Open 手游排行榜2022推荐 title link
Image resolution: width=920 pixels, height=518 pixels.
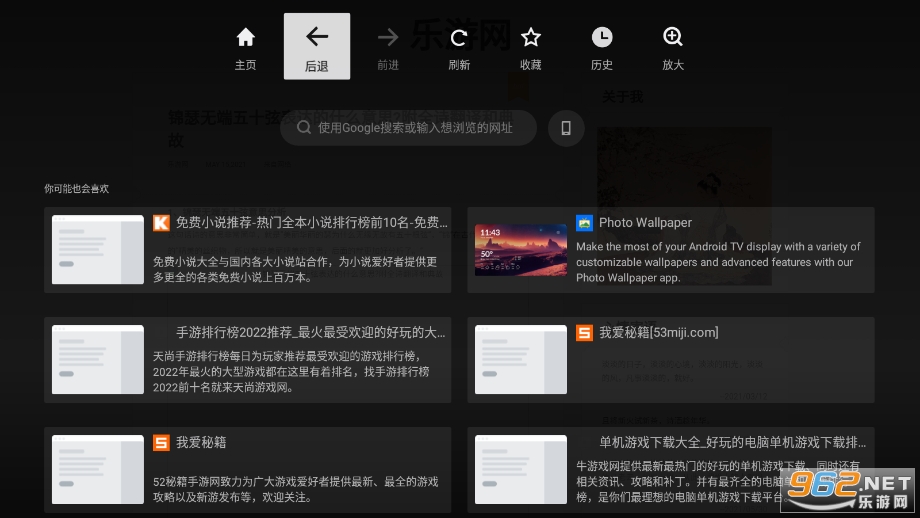pyautogui.click(x=311, y=333)
